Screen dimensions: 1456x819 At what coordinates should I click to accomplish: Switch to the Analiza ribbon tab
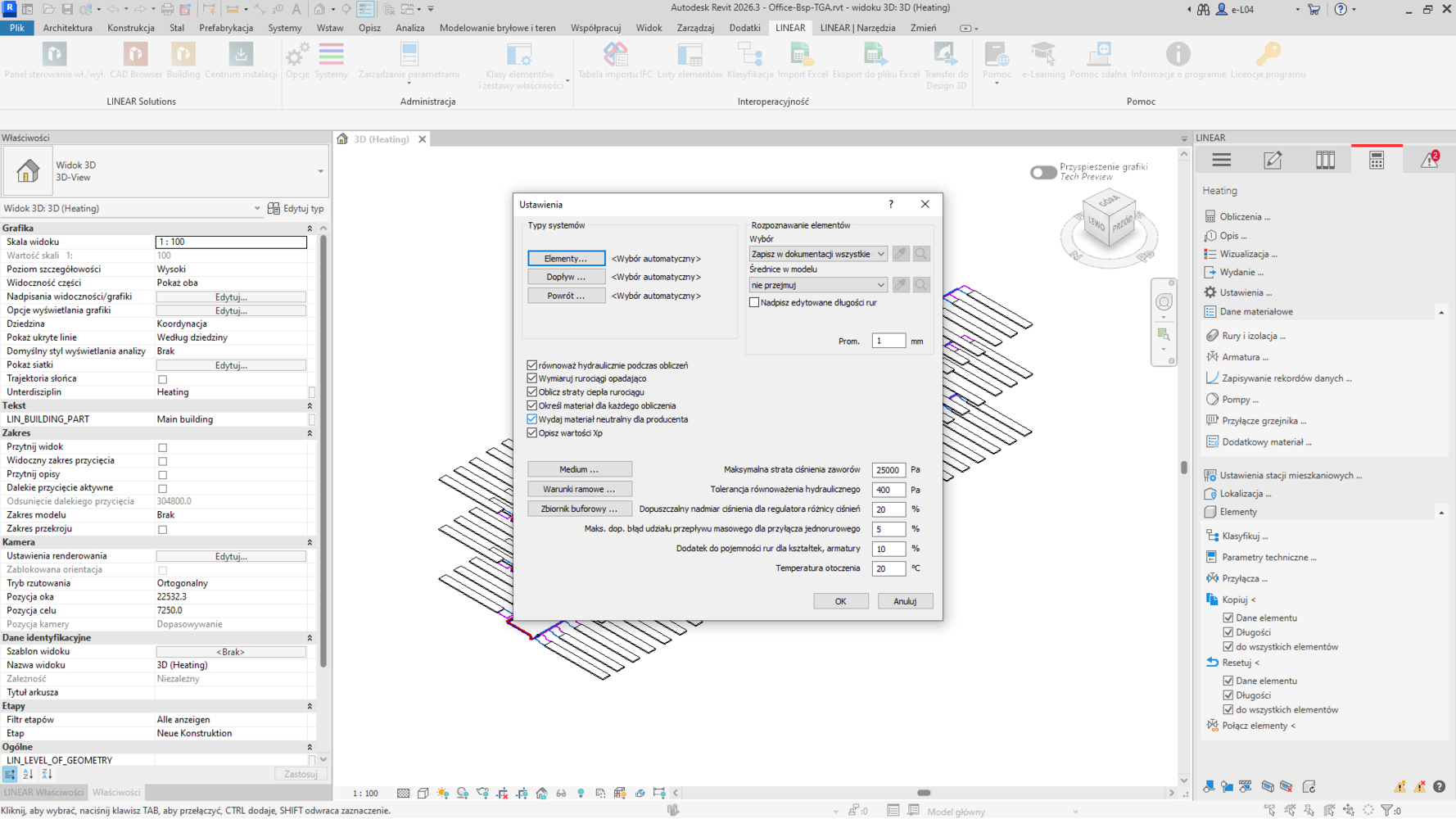point(409,28)
